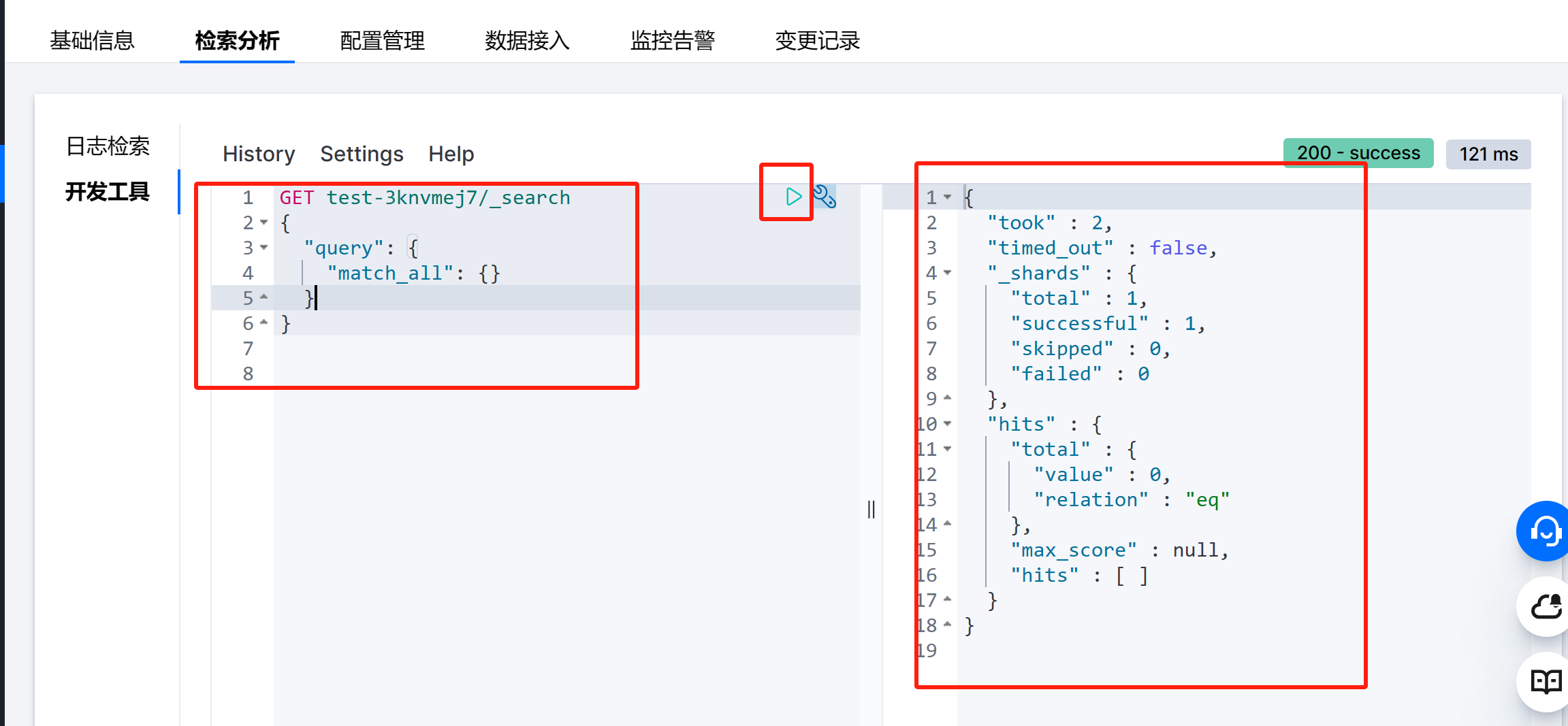Click the "GET test-3knvmej7/_search" request line

[x=425, y=197]
